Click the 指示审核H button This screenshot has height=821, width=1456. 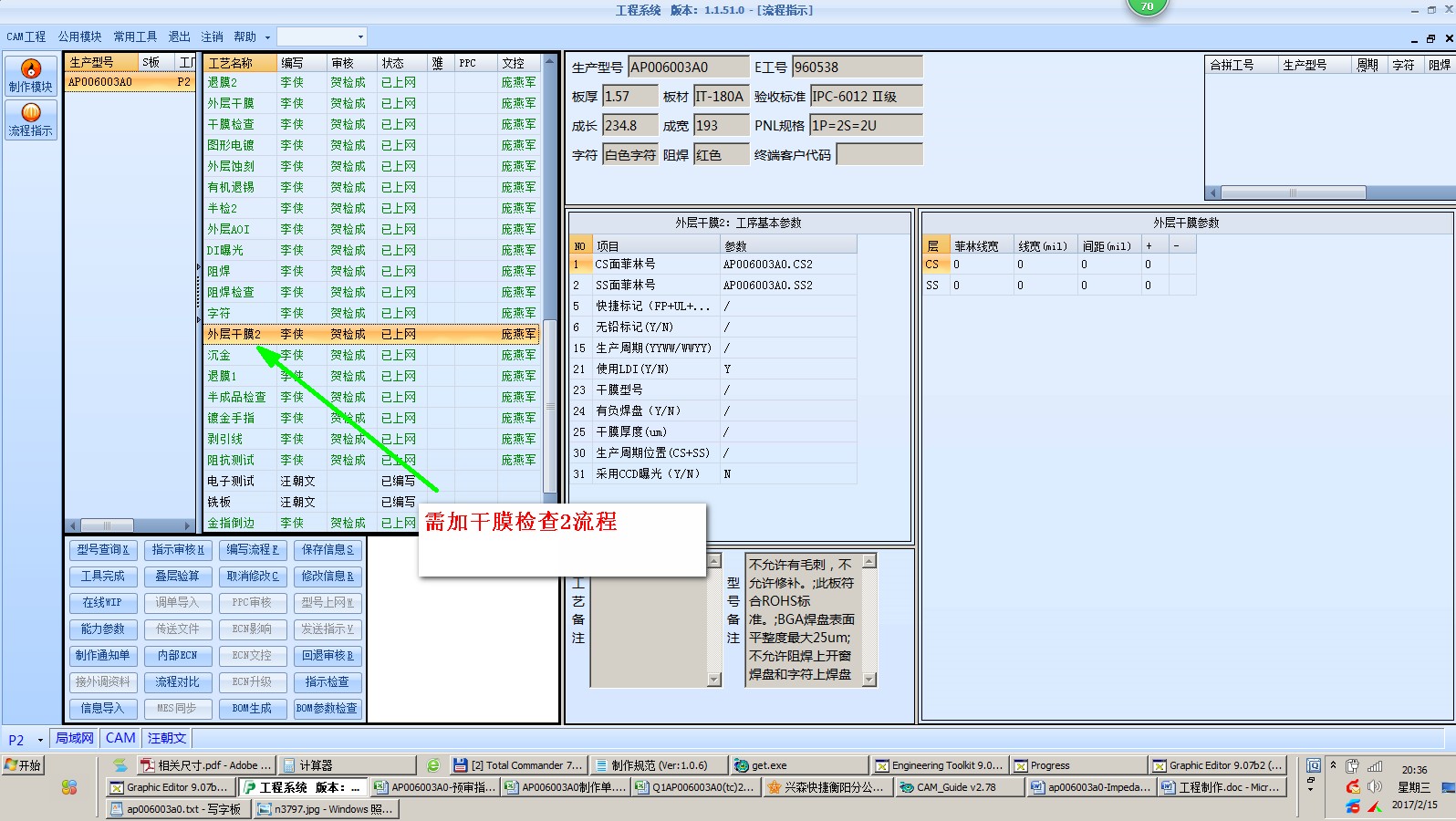(178, 549)
